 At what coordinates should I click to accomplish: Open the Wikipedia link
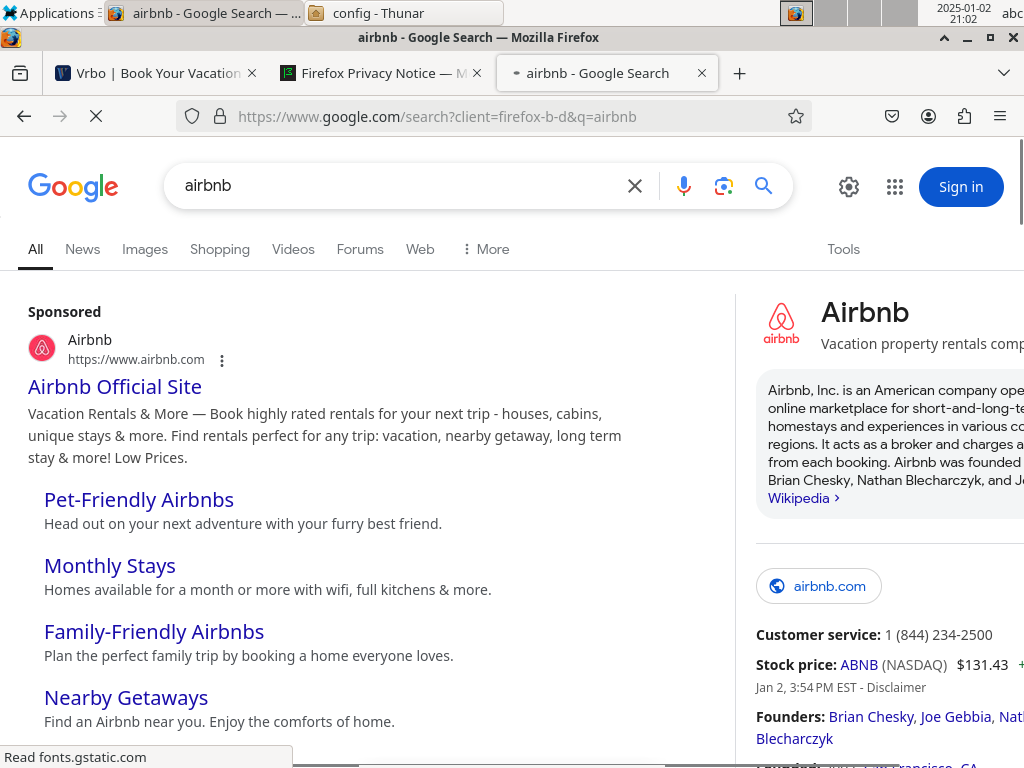(803, 498)
